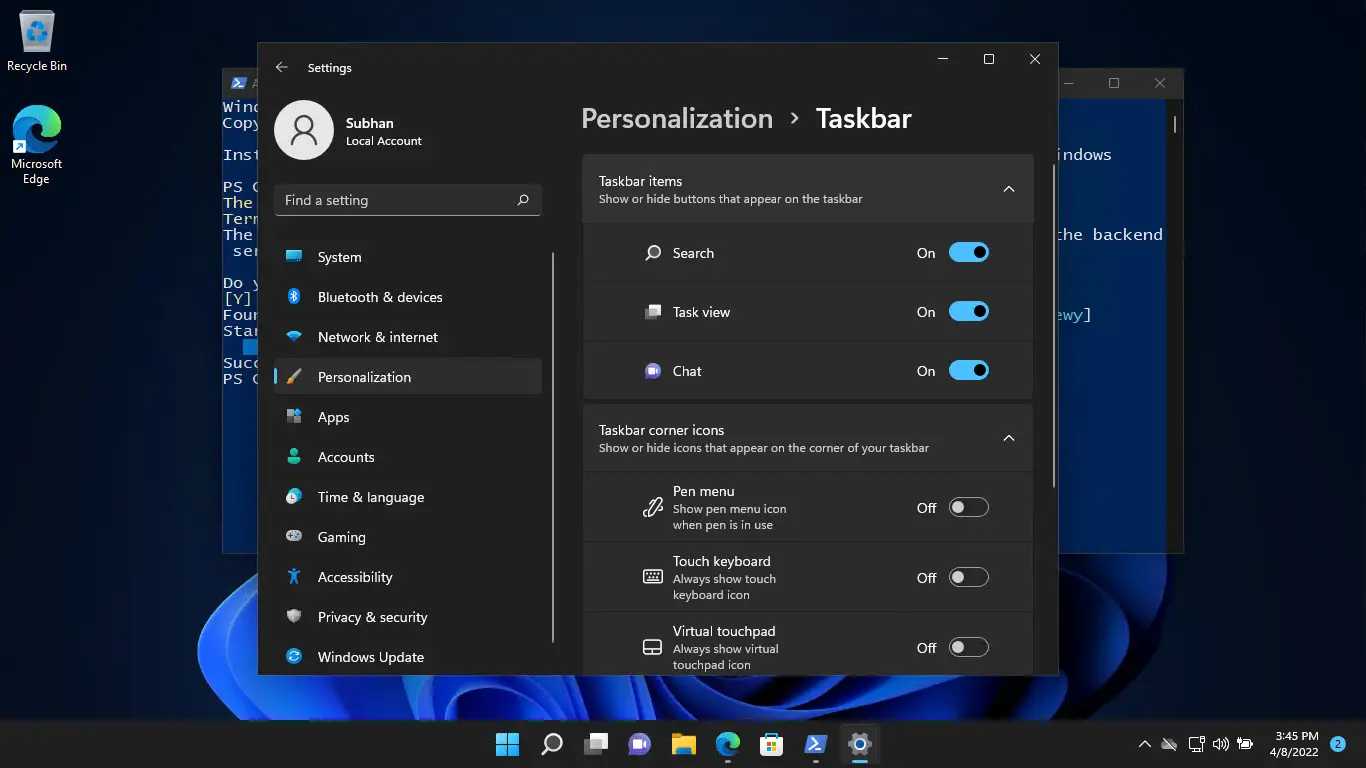Launch Chat from the taskbar
The width and height of the screenshot is (1366, 768).
pyautogui.click(x=640, y=744)
